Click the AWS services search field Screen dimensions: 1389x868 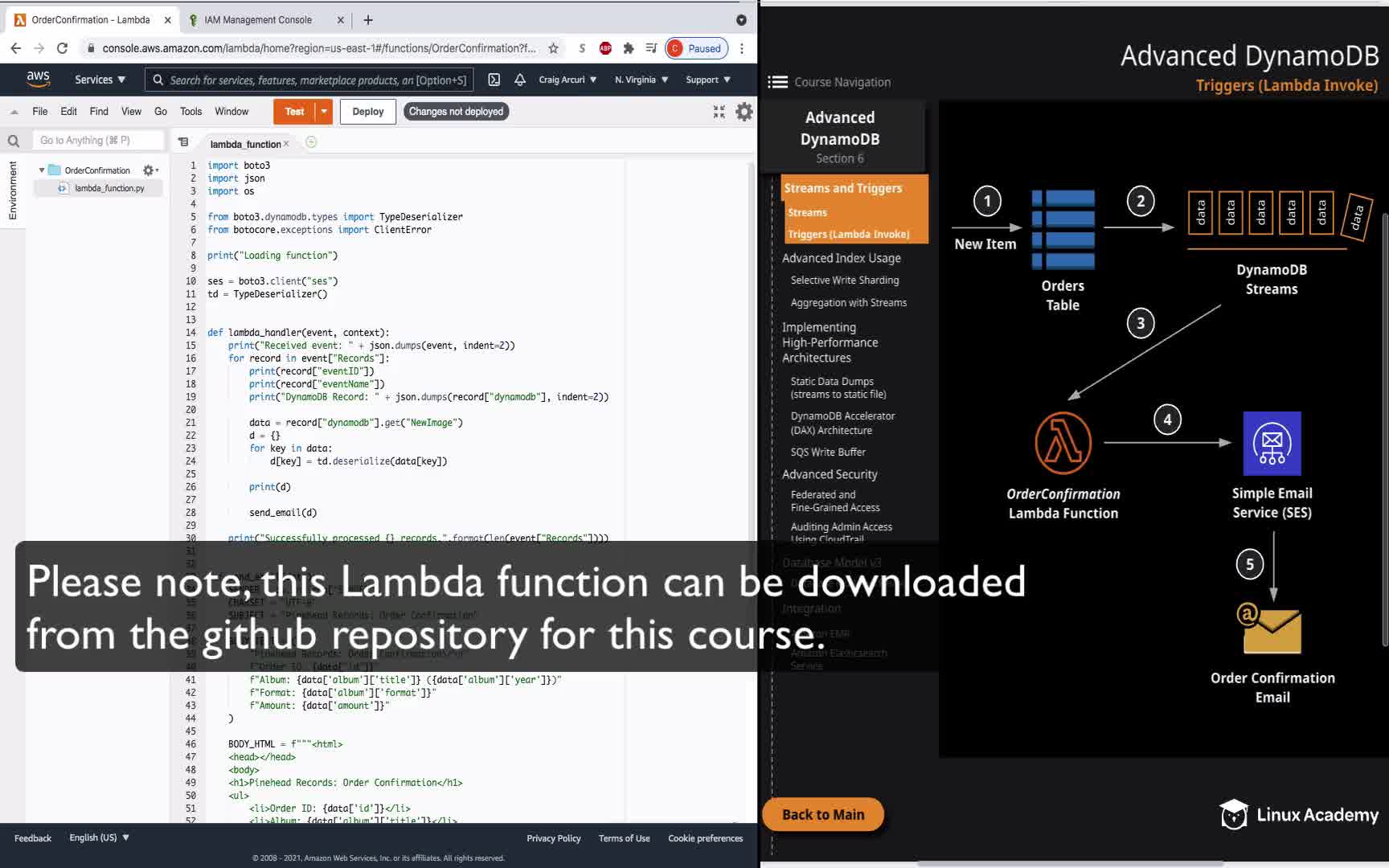pyautogui.click(x=309, y=80)
